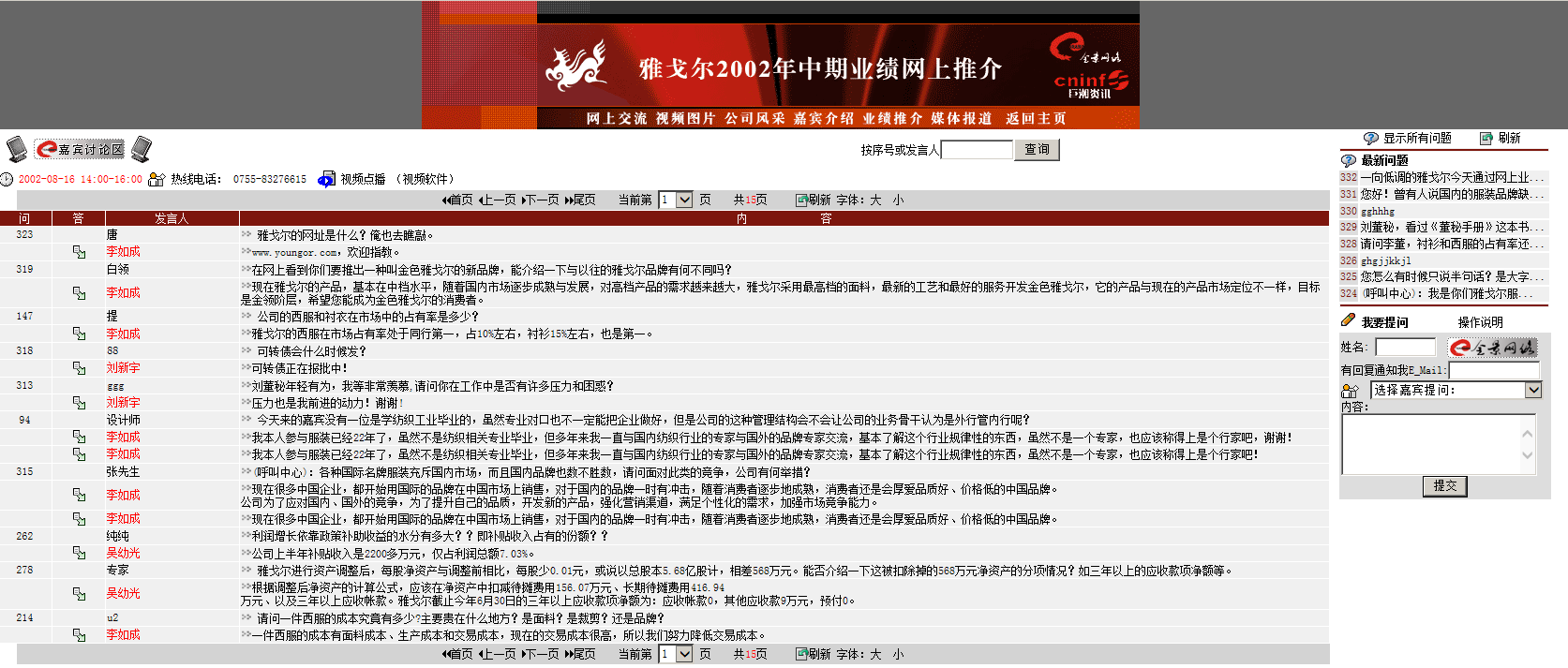The width and height of the screenshot is (1568, 668).
Task: Click speaker 吴幼光 replying 公司上半年补贴收入
Action: point(123,554)
